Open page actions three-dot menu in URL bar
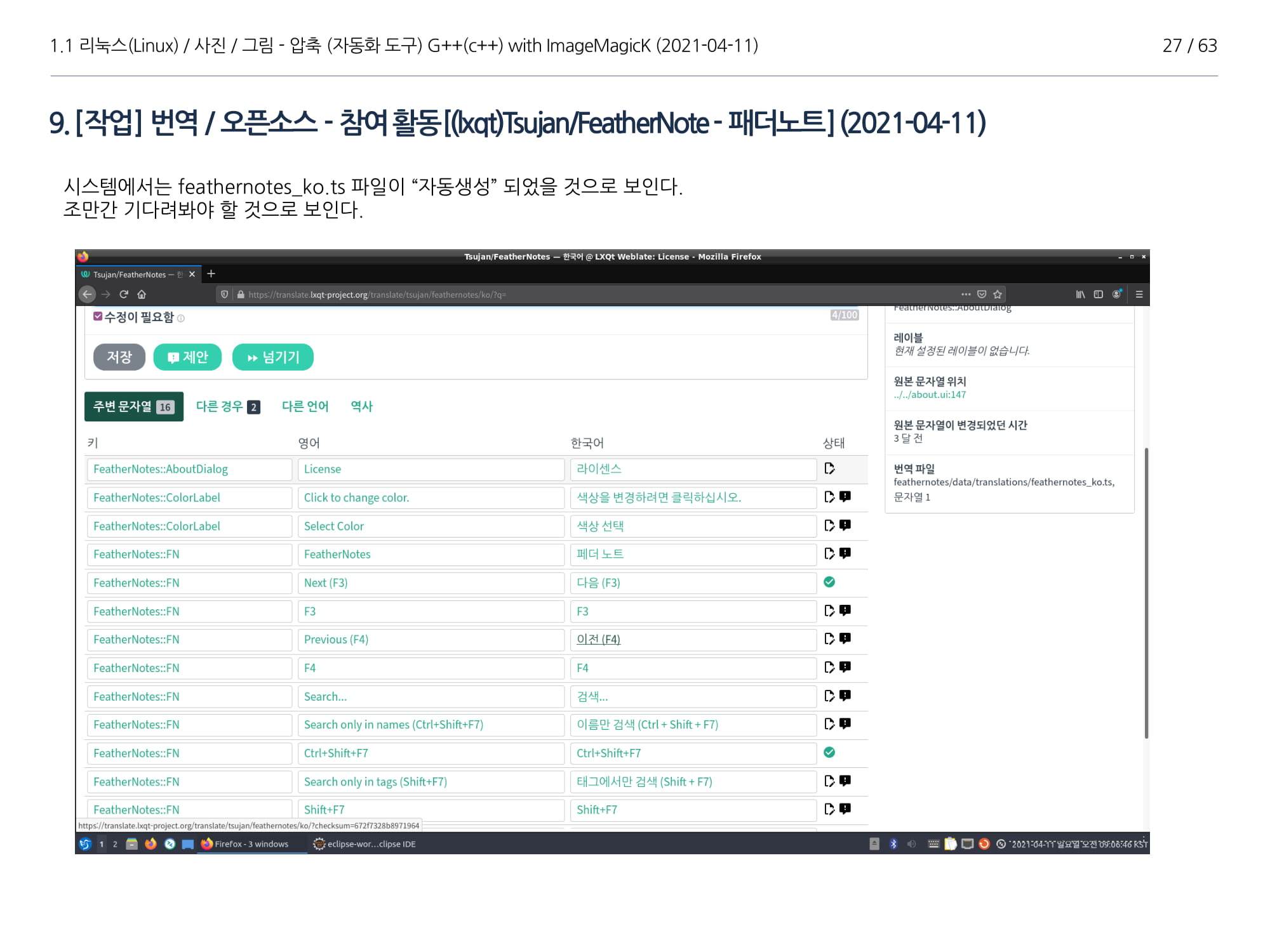Image resolution: width=1270 pixels, height=952 pixels. tap(966, 294)
